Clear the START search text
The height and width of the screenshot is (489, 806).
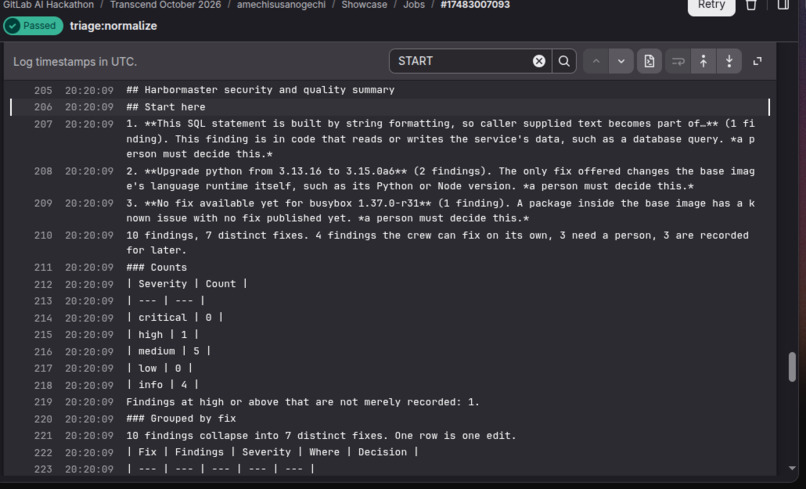point(538,61)
